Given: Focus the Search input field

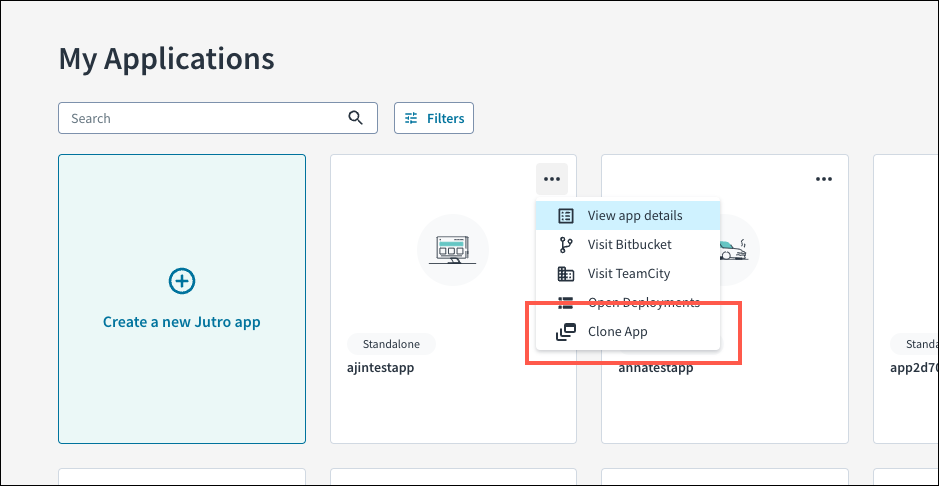Looking at the screenshot, I should pyautogui.click(x=218, y=118).
